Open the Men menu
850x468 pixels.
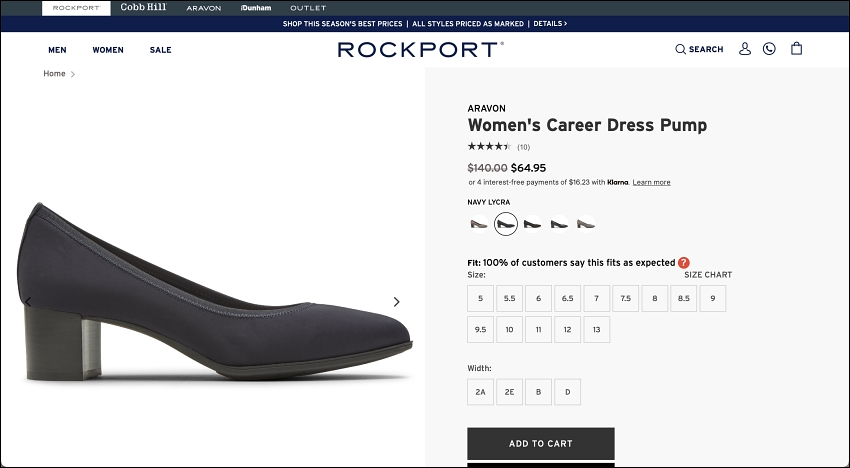click(57, 50)
